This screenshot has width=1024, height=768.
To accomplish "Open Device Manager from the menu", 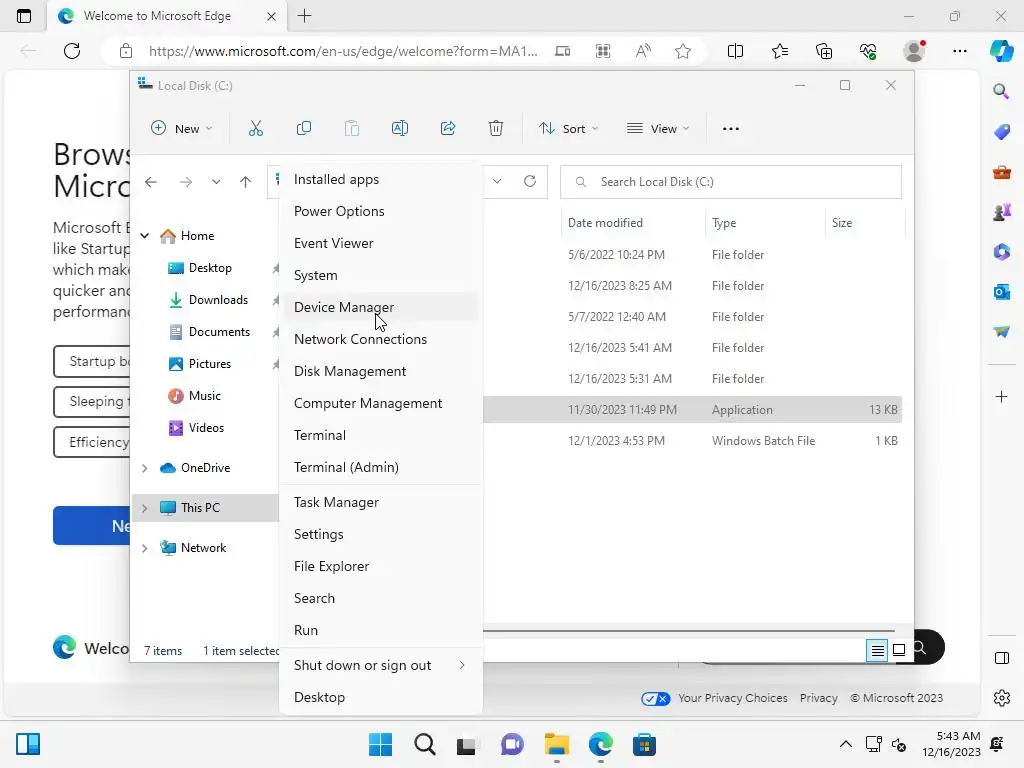I will pyautogui.click(x=381, y=308).
